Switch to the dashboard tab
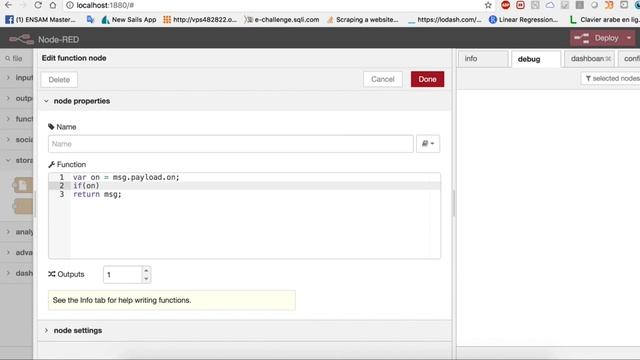This screenshot has height=360, width=640. coord(589,59)
